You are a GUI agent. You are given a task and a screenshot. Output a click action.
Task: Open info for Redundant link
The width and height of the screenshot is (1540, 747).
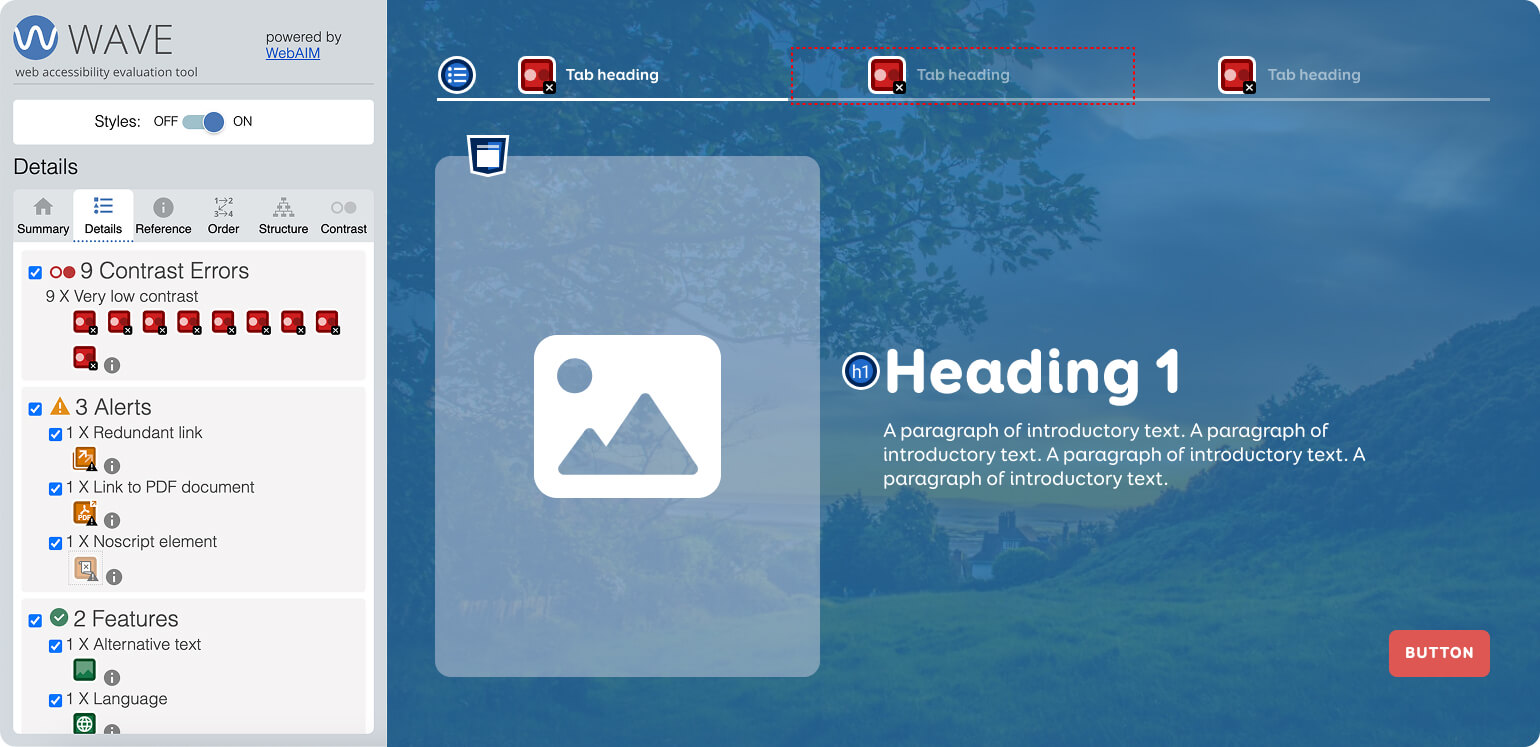click(112, 466)
